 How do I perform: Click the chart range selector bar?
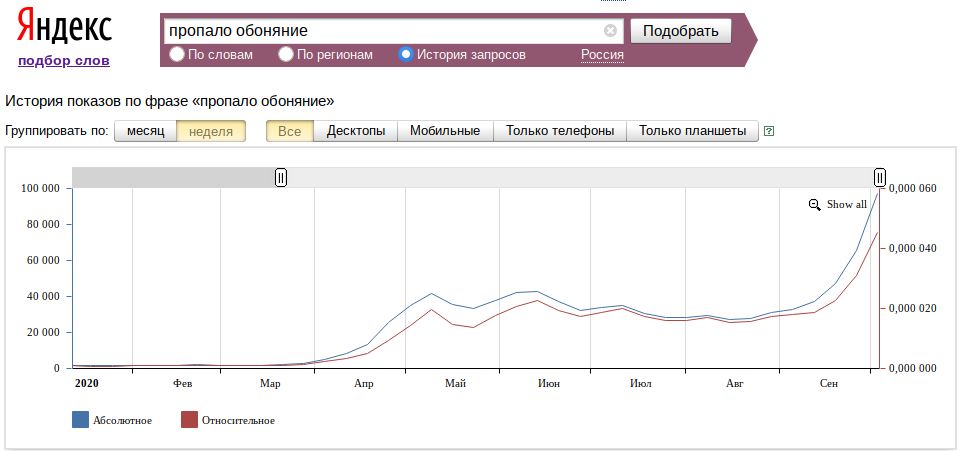point(476,177)
